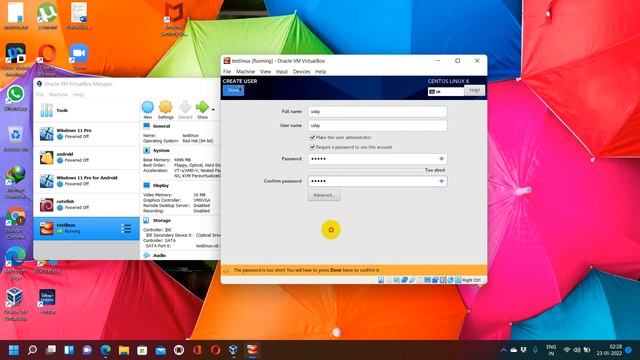640x360 pixels.
Task: Open Opera browser from taskbar
Action: [216, 350]
